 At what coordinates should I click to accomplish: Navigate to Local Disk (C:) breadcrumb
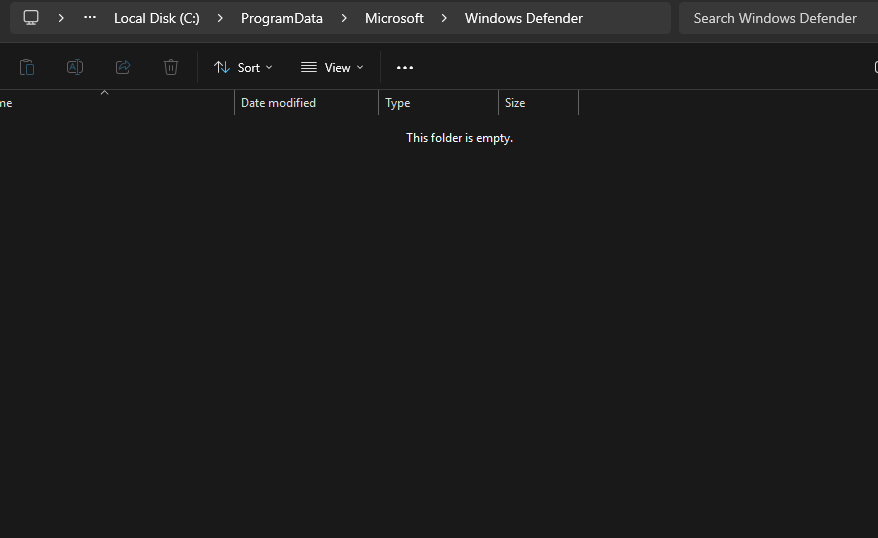tap(157, 18)
